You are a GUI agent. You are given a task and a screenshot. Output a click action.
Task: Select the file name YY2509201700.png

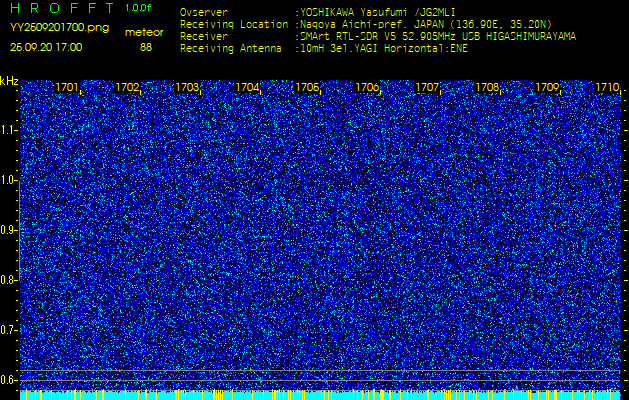[x=59, y=28]
